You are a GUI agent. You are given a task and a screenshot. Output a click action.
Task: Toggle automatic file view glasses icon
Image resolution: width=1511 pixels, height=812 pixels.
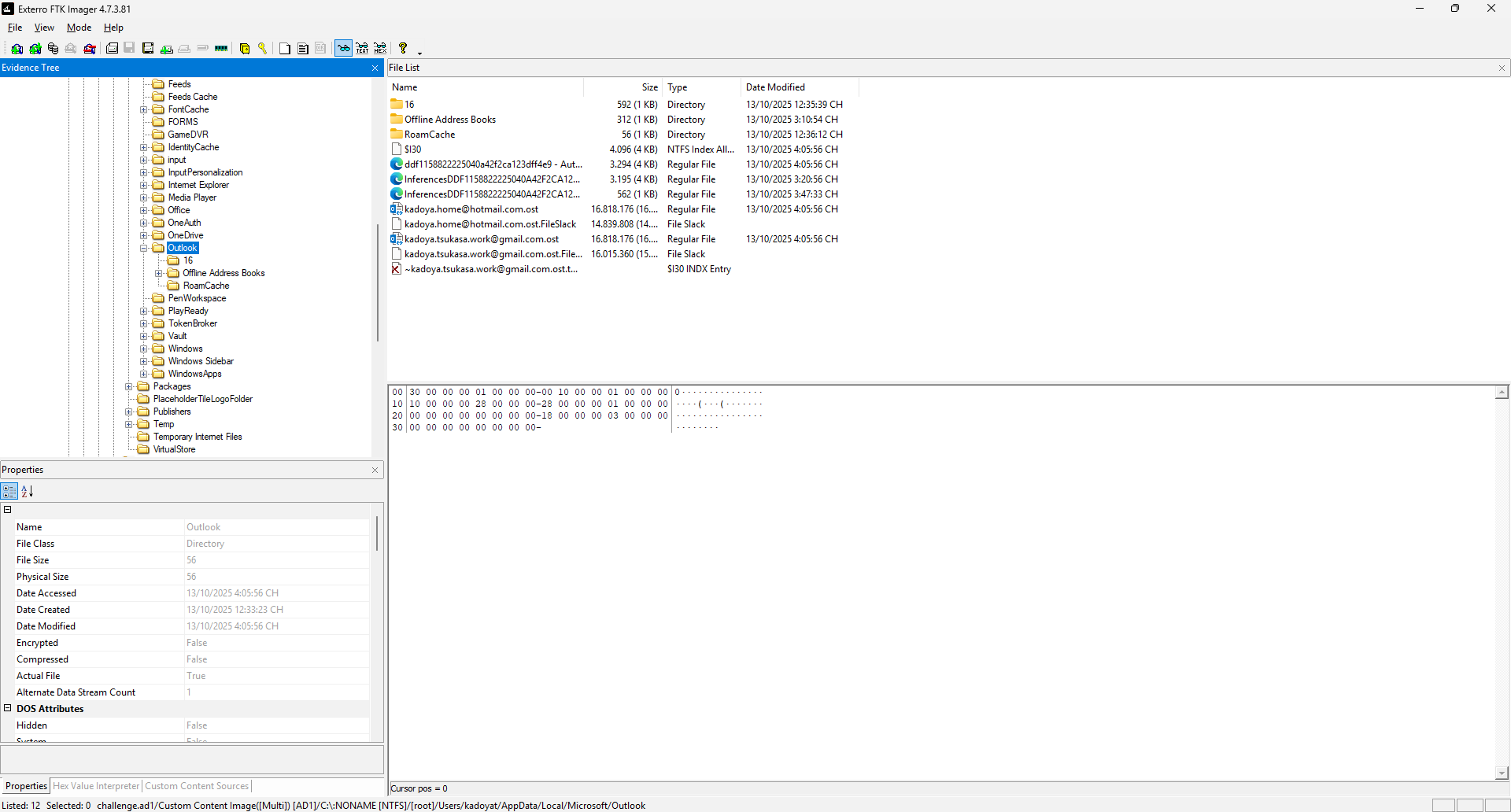coord(344,49)
